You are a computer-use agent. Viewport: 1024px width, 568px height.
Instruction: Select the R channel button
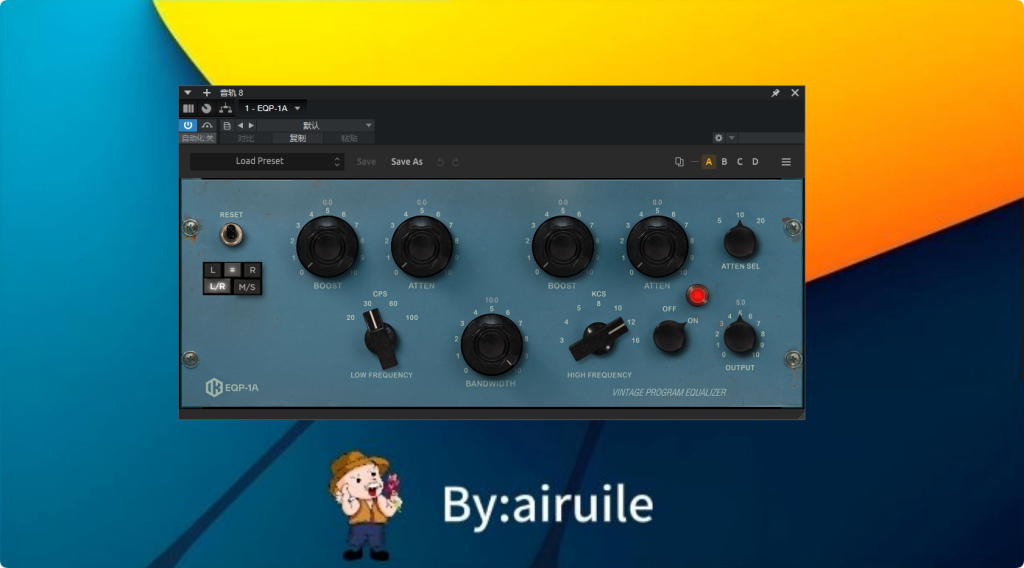point(252,270)
